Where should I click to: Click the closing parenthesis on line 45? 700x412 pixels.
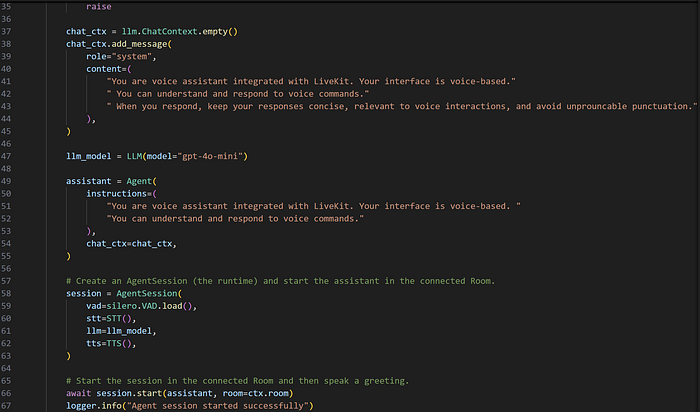click(68, 132)
